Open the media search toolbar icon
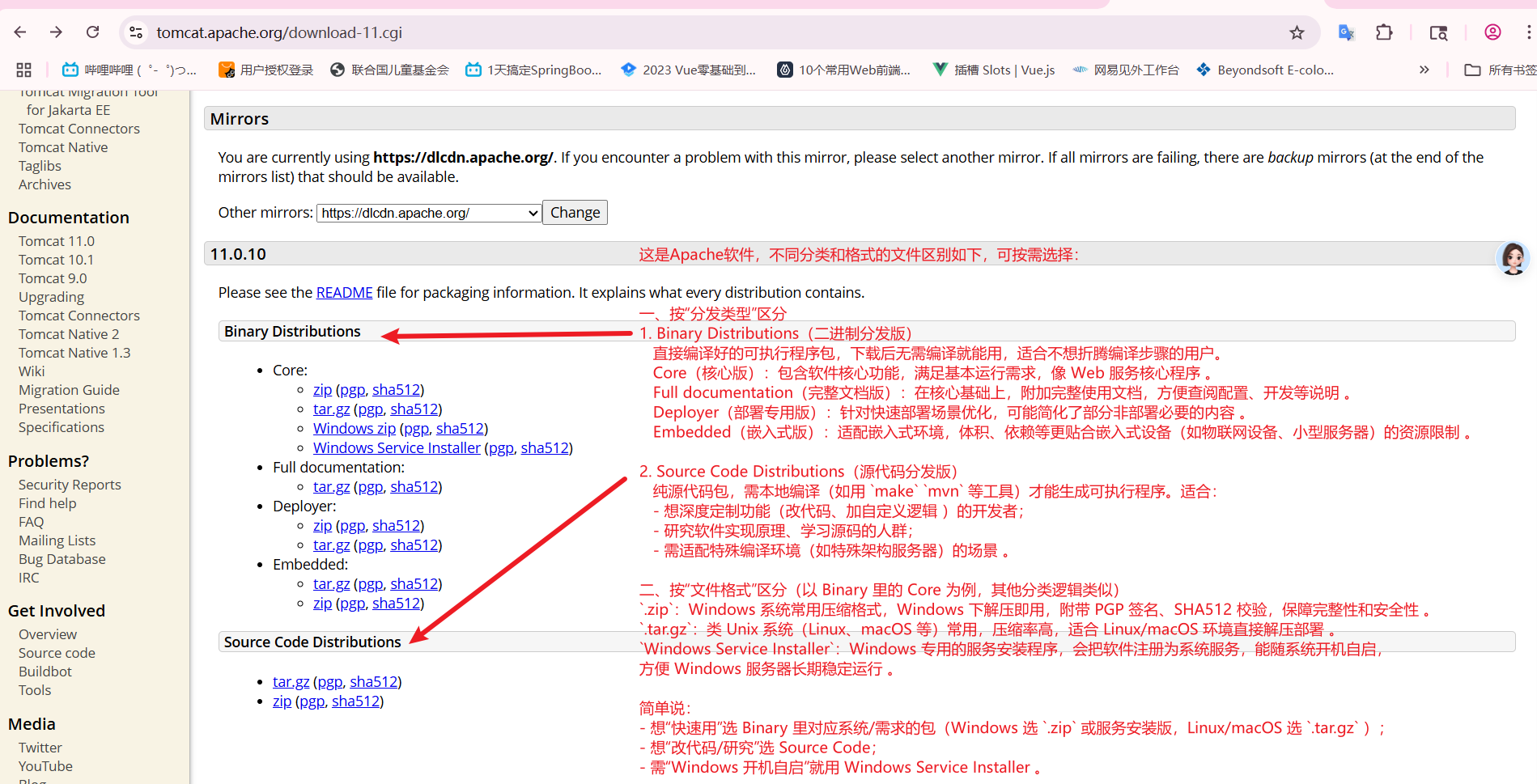Viewport: 1537px width, 784px height. pyautogui.click(x=1438, y=32)
